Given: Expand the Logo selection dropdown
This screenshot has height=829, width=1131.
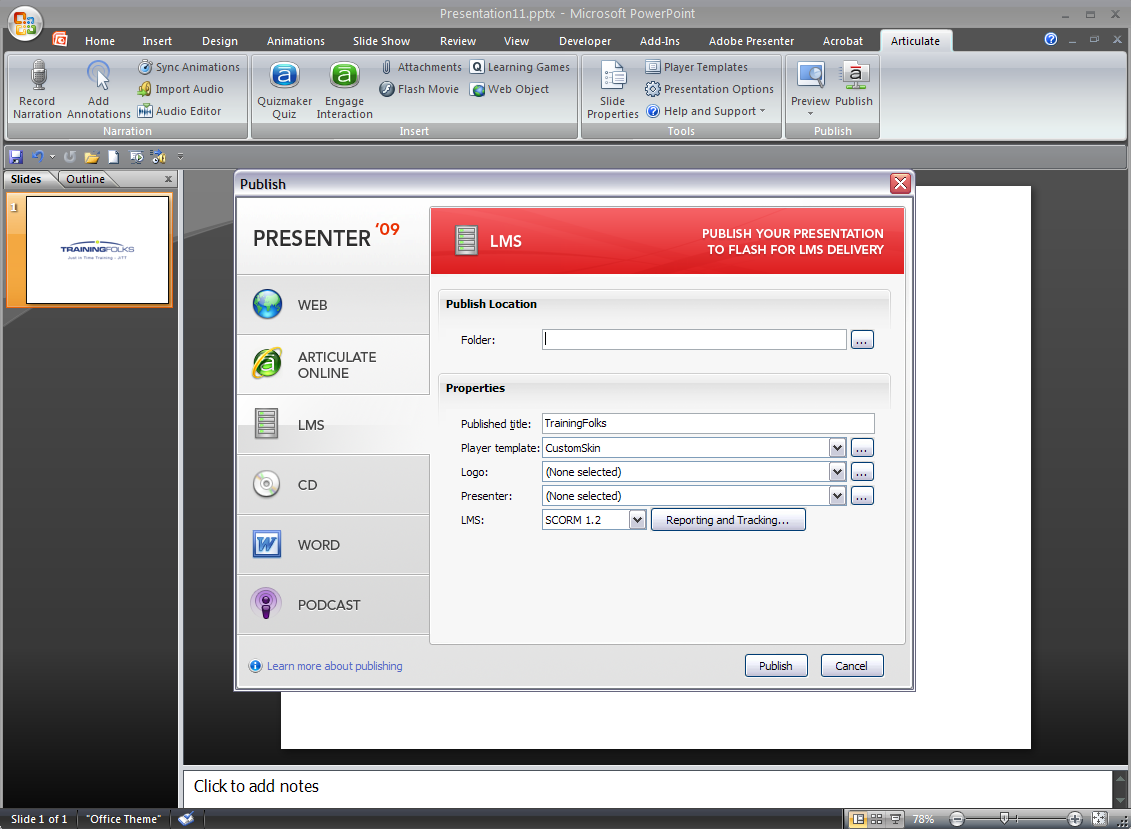Looking at the screenshot, I should click(838, 471).
